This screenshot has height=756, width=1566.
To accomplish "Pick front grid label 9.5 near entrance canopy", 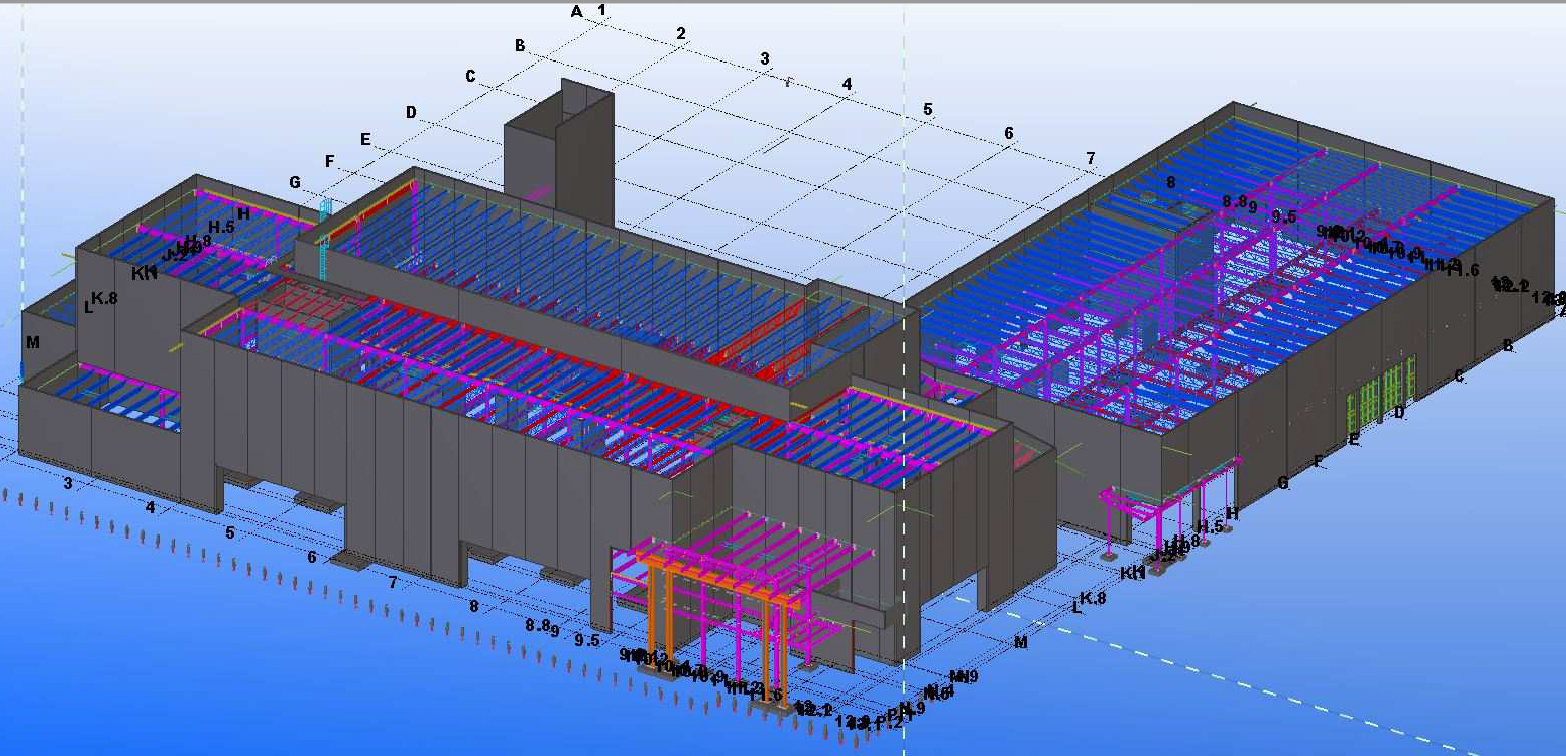I will [586, 640].
